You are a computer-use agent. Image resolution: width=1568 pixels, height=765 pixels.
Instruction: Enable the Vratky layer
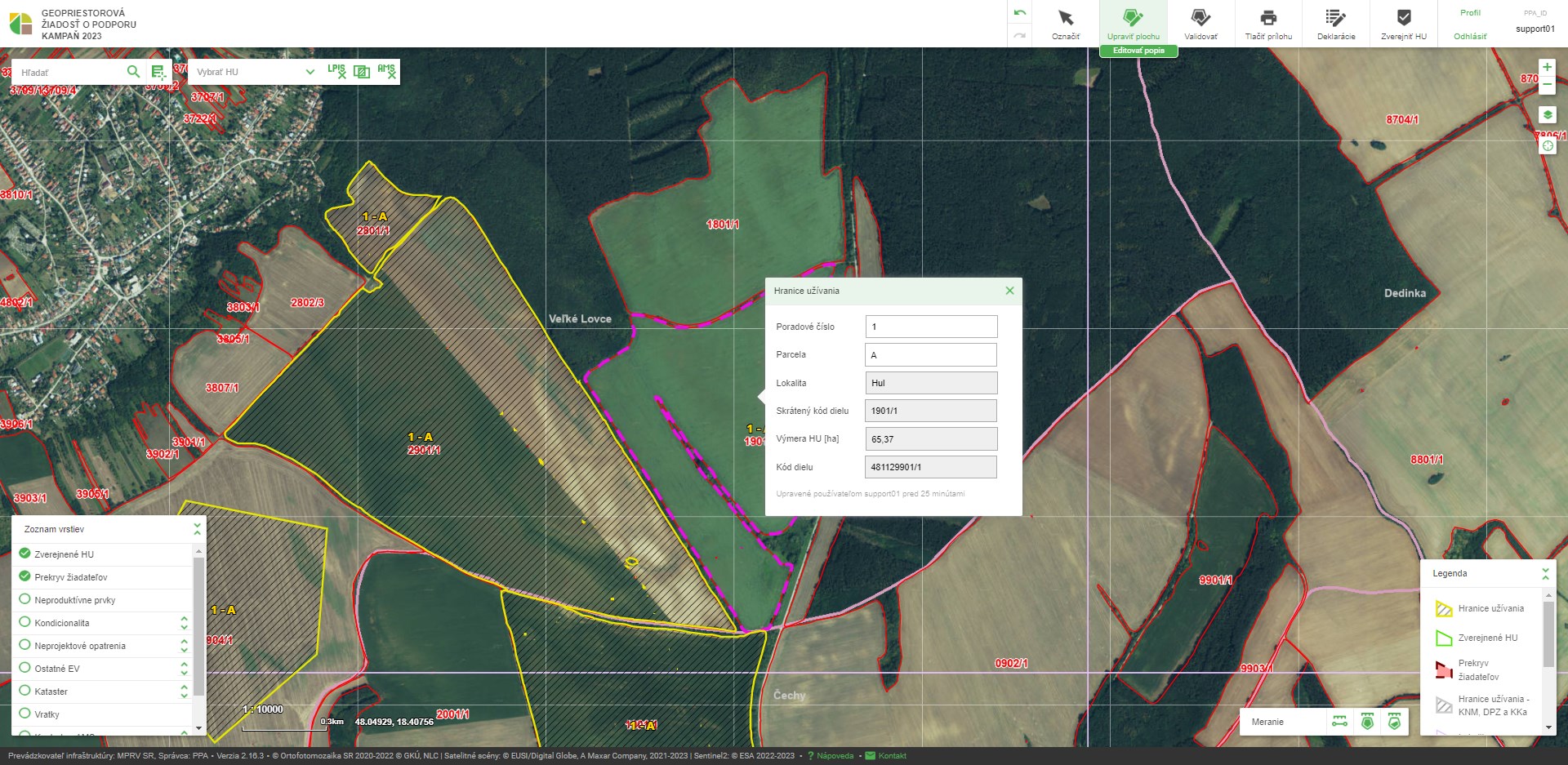(x=24, y=714)
